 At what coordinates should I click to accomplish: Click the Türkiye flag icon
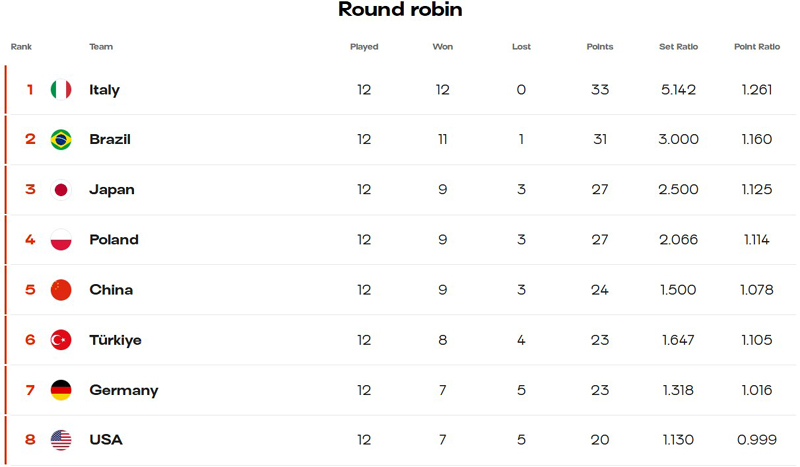pos(61,340)
